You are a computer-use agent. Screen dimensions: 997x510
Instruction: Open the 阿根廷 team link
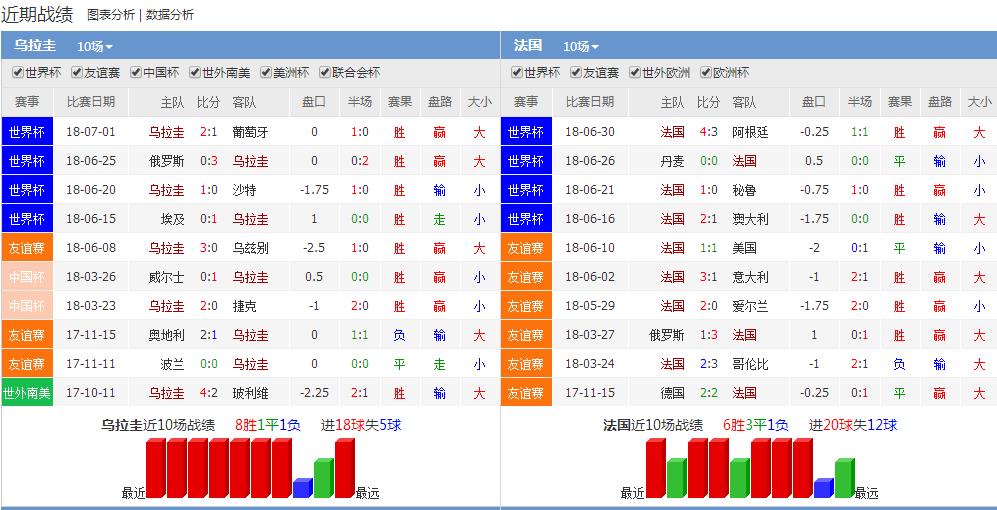[x=750, y=132]
